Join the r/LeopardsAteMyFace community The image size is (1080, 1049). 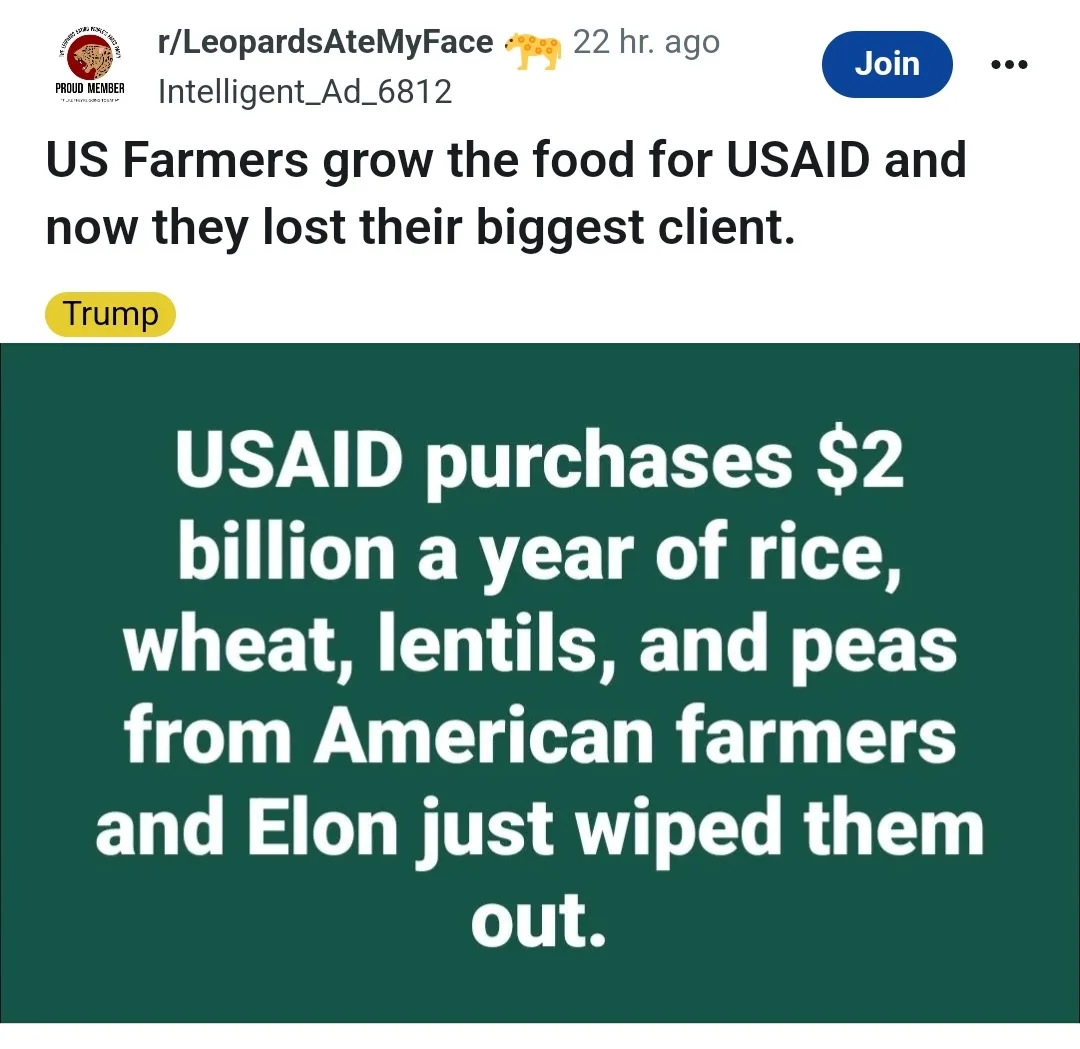click(887, 64)
